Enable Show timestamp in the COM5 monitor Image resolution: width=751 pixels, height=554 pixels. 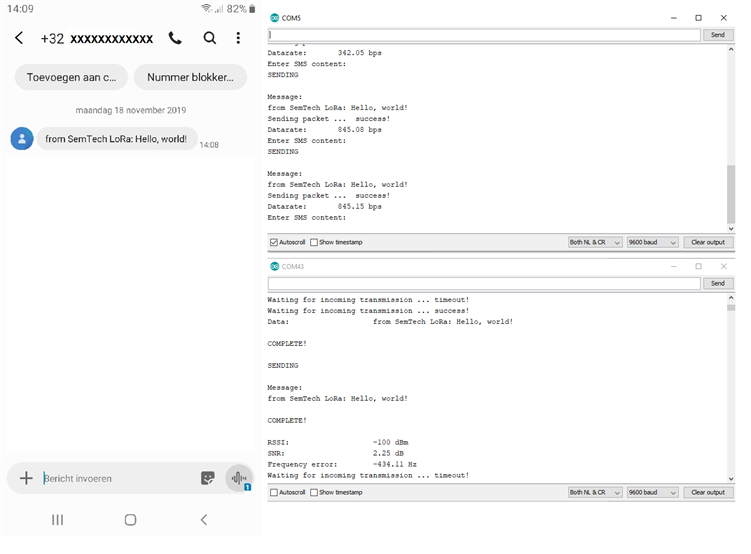tap(314, 242)
